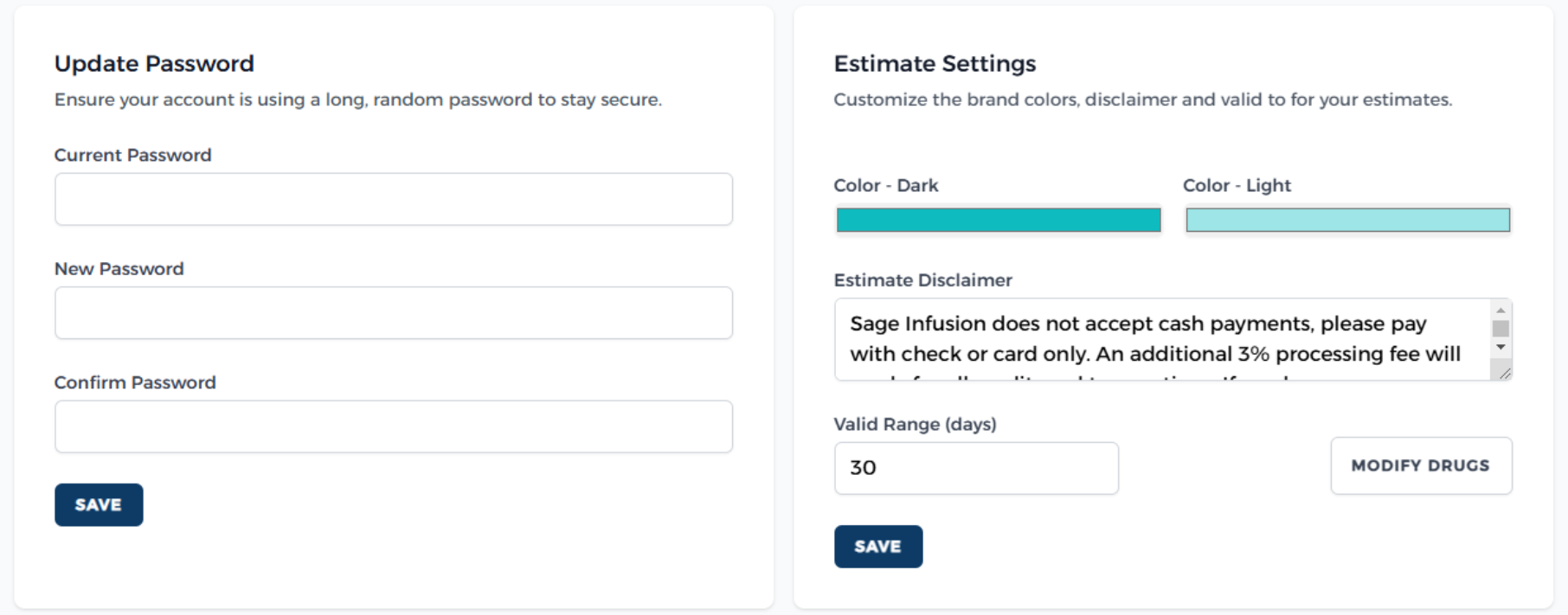Click the Valid Range (days) label
1568x615 pixels.
pyautogui.click(x=915, y=424)
